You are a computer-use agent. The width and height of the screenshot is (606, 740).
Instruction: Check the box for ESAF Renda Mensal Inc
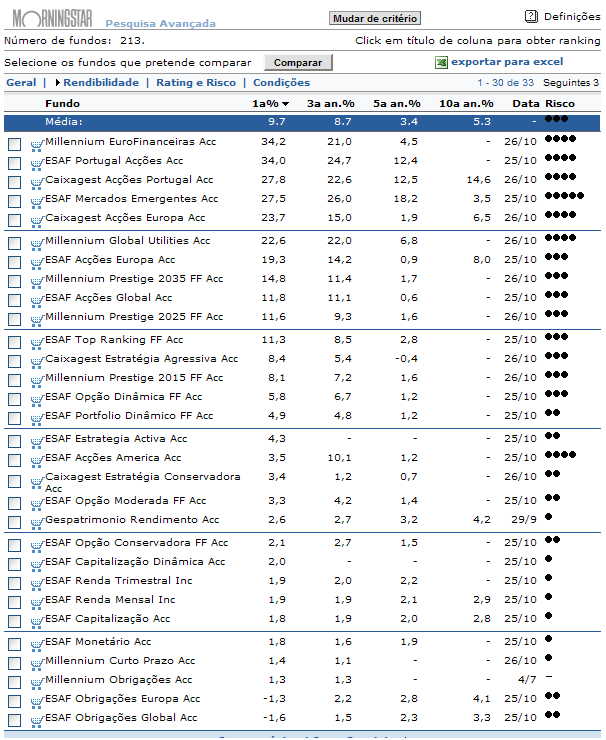pos(14,601)
